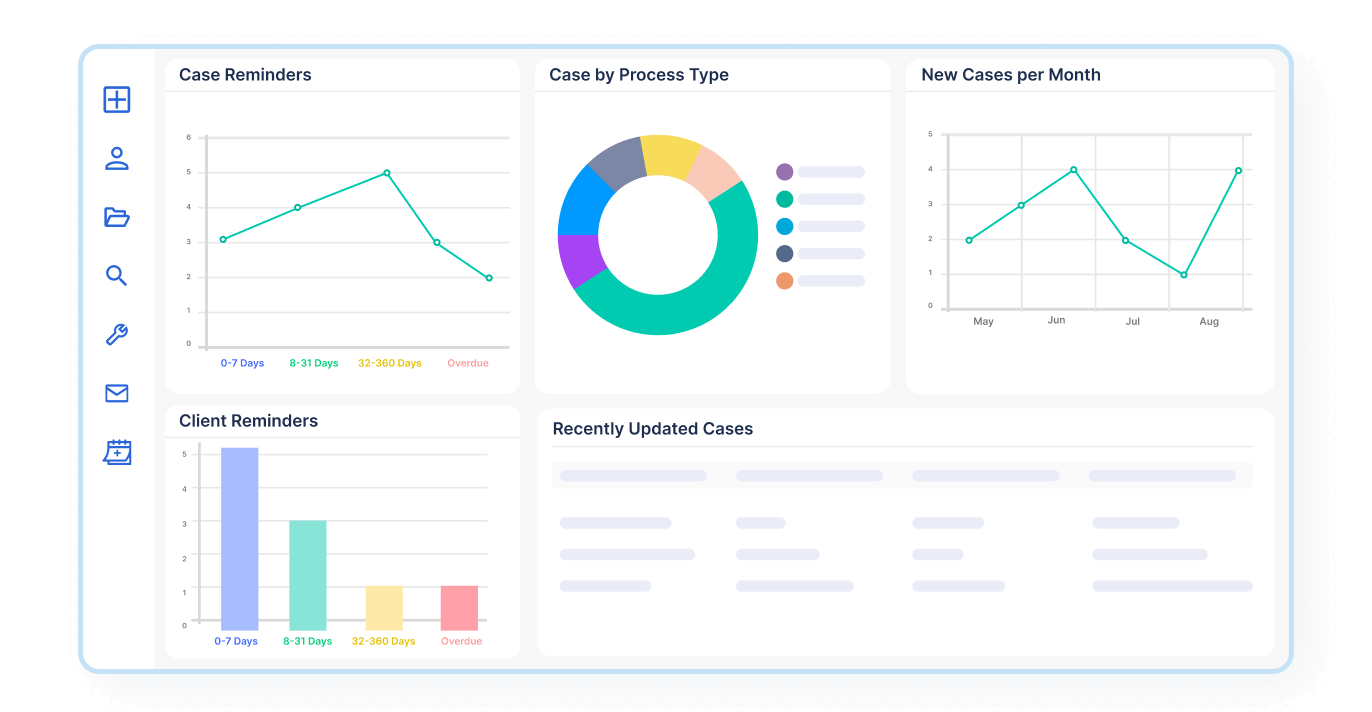Select the yellow donut chart segment
Viewport: 1372px width, 712px height.
click(668, 156)
